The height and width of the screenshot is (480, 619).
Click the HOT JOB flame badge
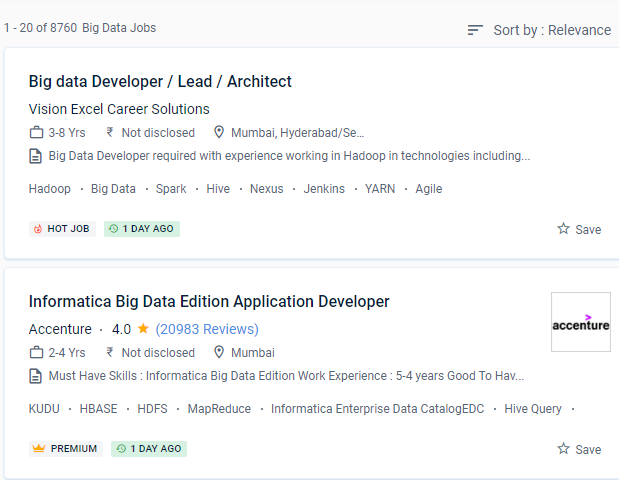click(x=62, y=229)
